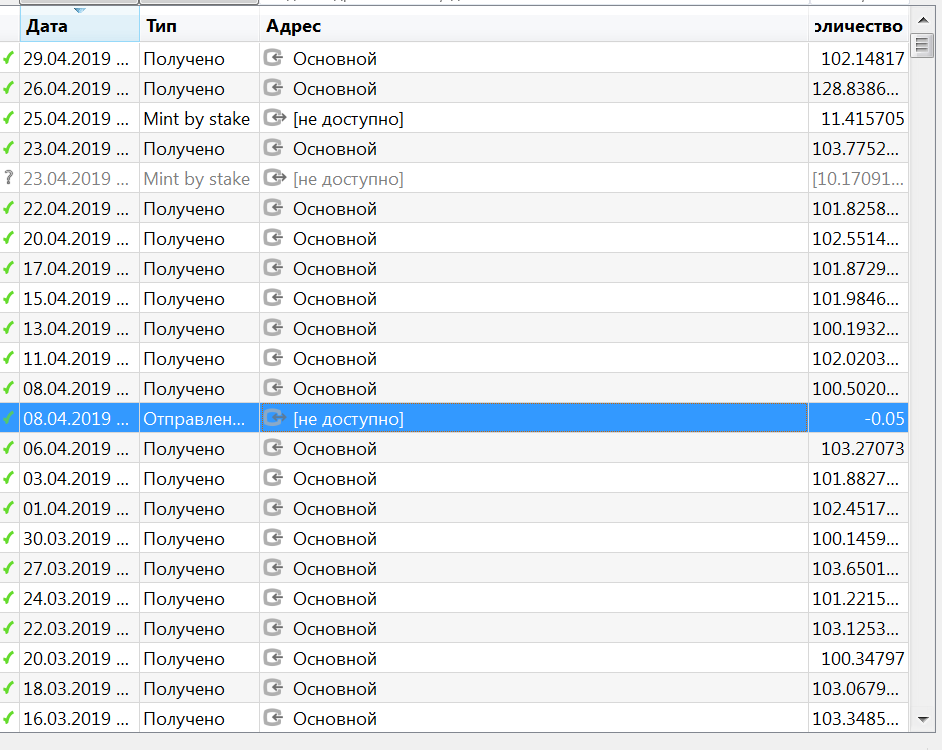Viewport: 942px width, 750px height.
Task: Select amount 103.27073
Action: (x=863, y=449)
